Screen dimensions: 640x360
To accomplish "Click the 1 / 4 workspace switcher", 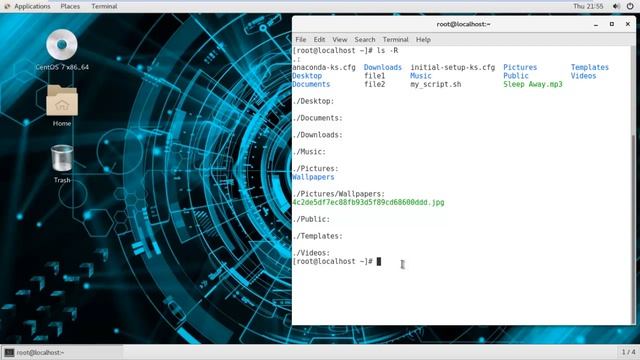I will tap(629, 352).
